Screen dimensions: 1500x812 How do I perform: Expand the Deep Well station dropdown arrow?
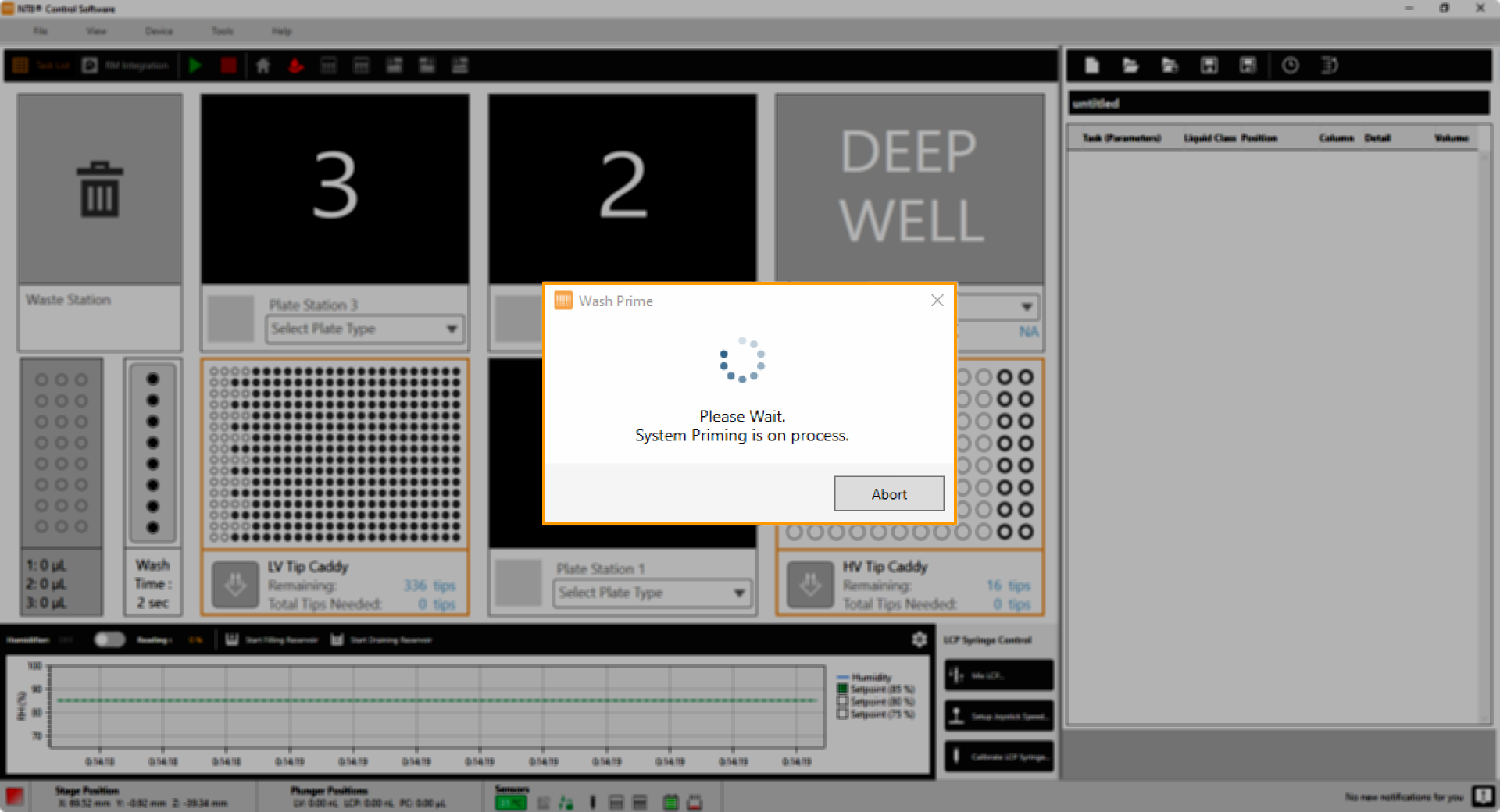tap(1027, 307)
